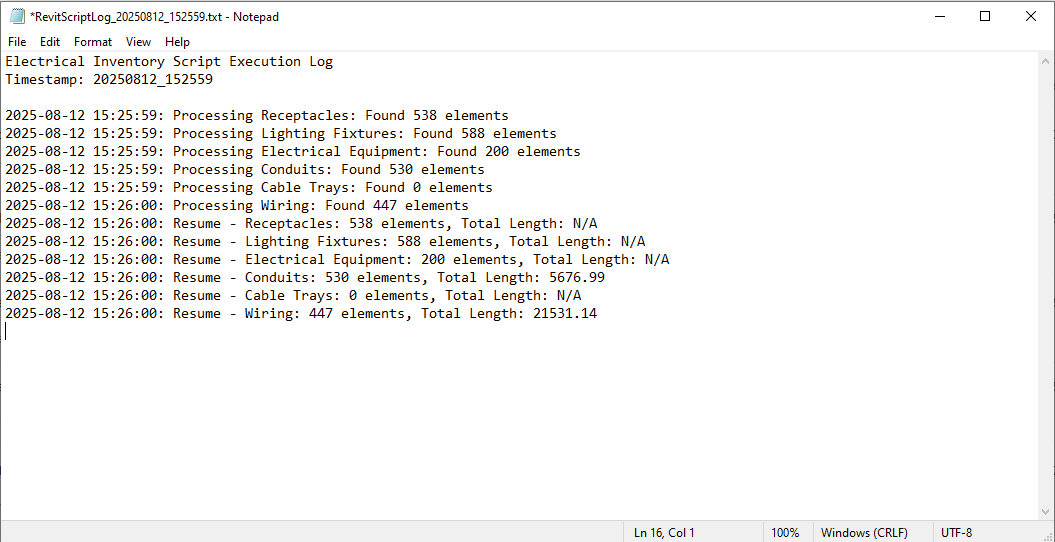The height and width of the screenshot is (542, 1055).
Task: Click the Notepad icon in title bar
Action: coord(16,16)
